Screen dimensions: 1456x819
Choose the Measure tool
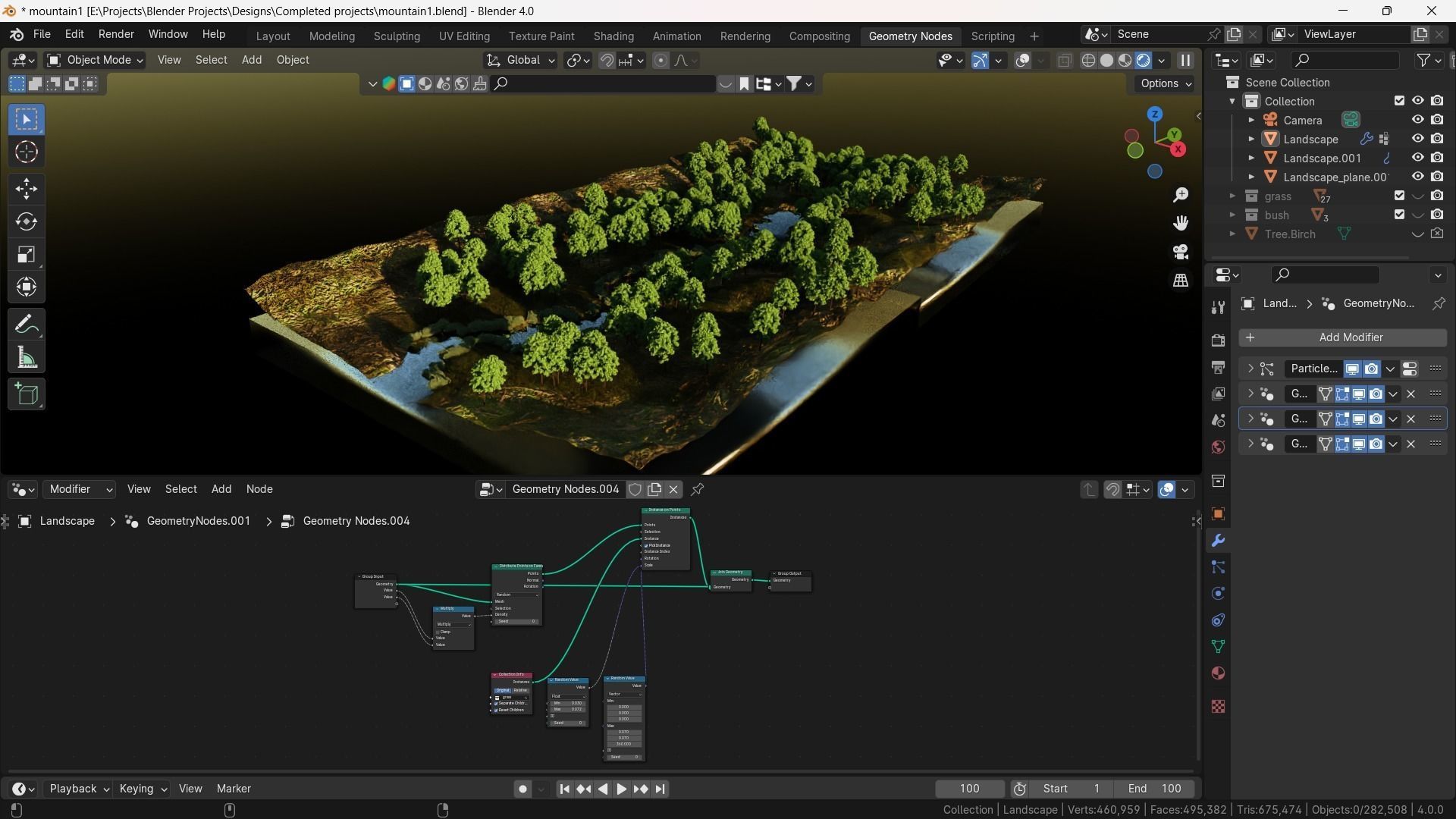point(27,358)
